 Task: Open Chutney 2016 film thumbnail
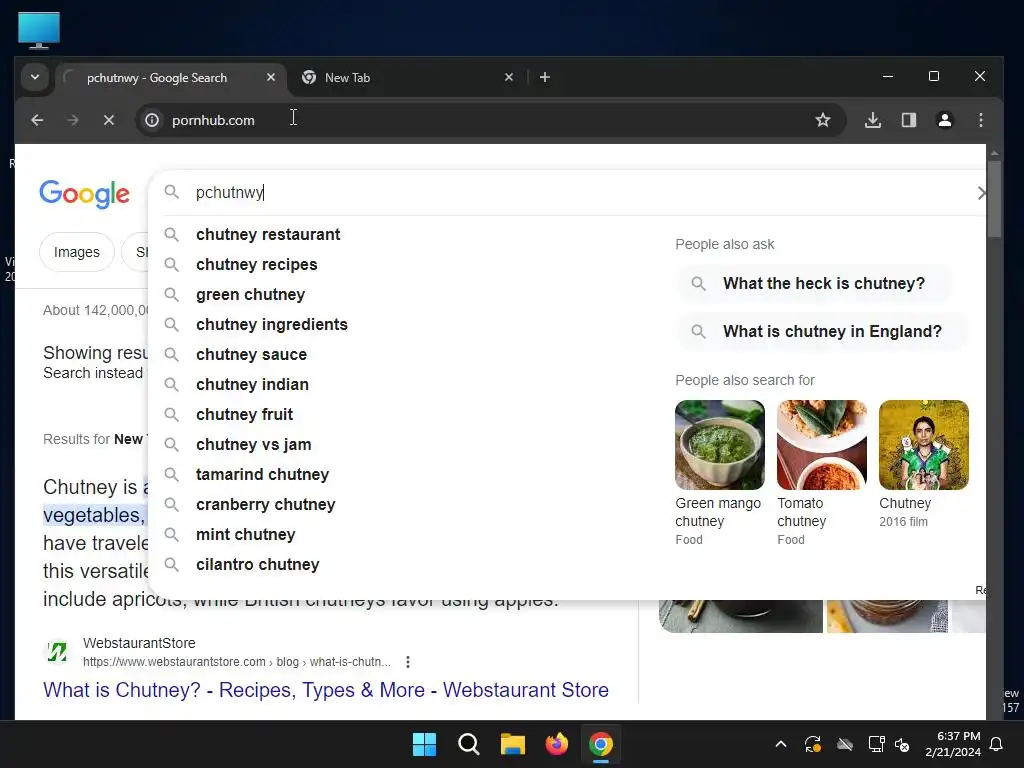point(923,445)
